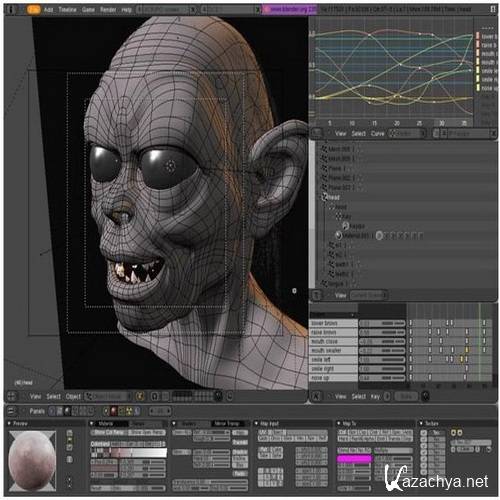Image resolution: width=500 pixels, height=500 pixels.
Task: Click the action editor window type icon
Action: point(316,396)
